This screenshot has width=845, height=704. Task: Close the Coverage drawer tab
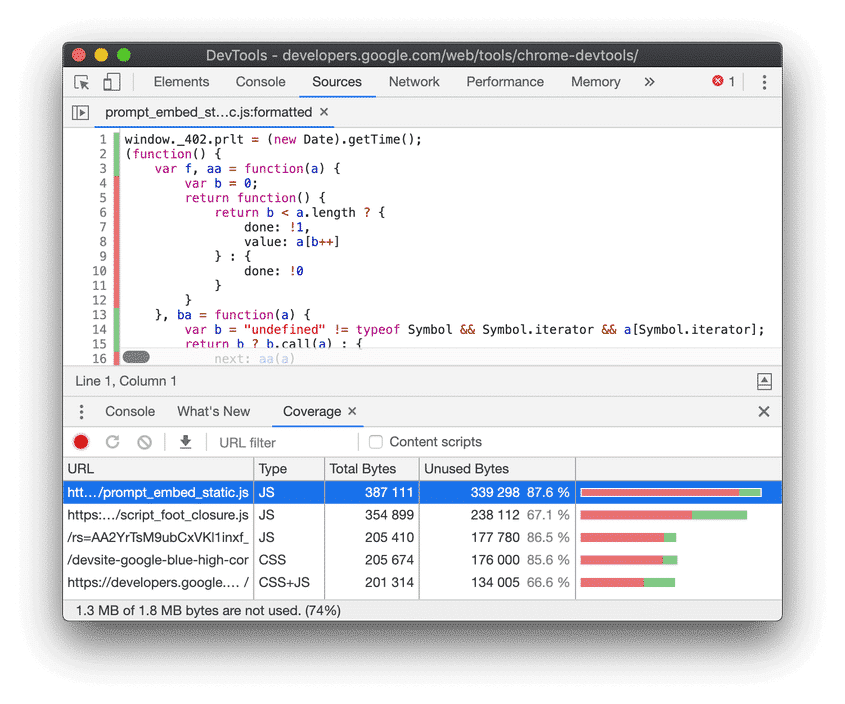[351, 410]
